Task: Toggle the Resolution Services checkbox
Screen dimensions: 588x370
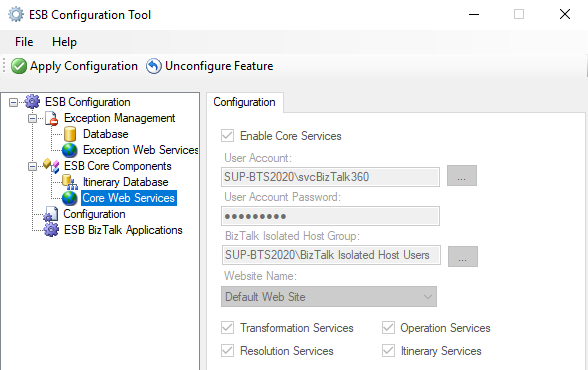Action: [x=228, y=351]
